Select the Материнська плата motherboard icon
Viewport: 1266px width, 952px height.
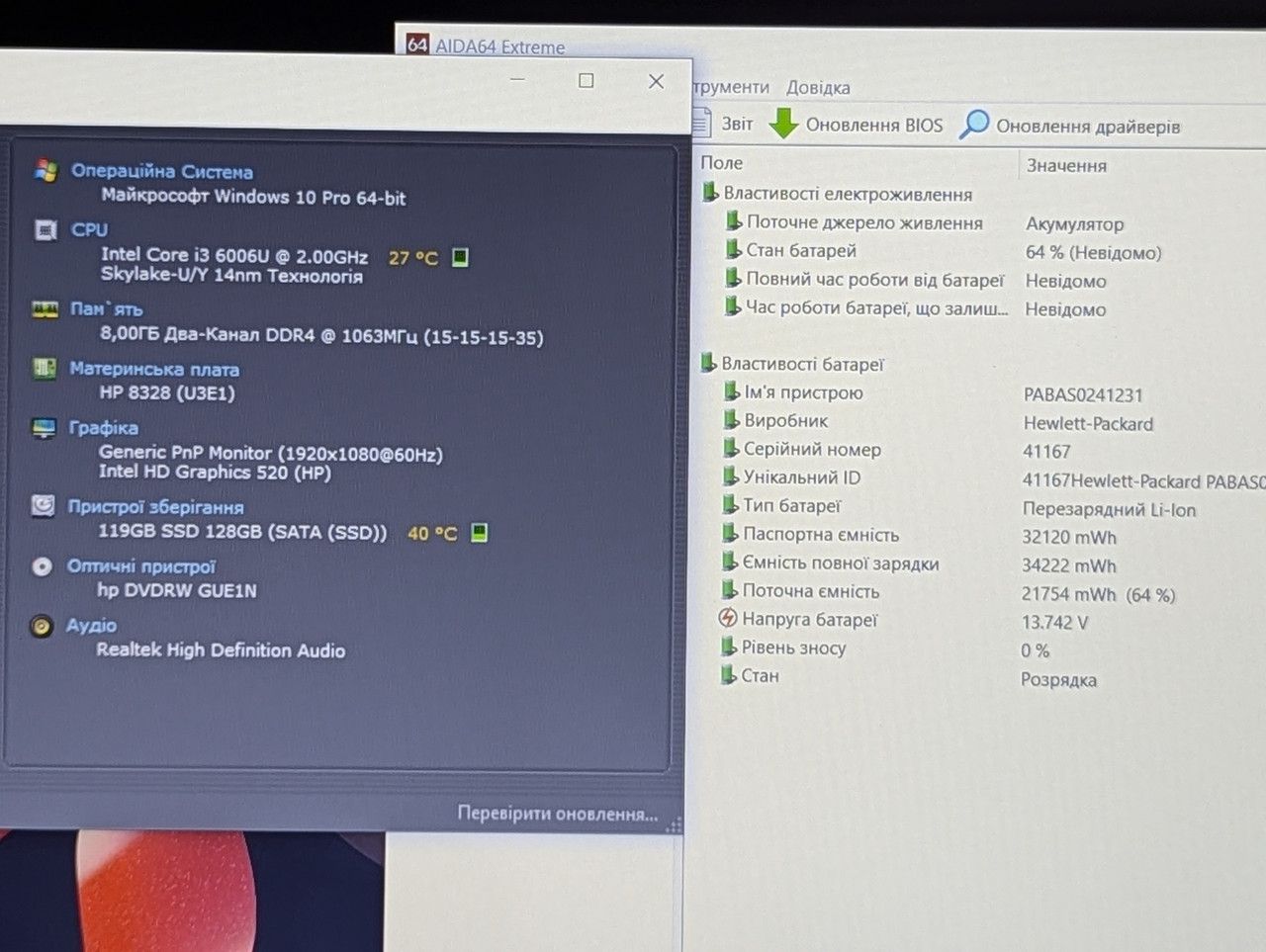coord(45,369)
